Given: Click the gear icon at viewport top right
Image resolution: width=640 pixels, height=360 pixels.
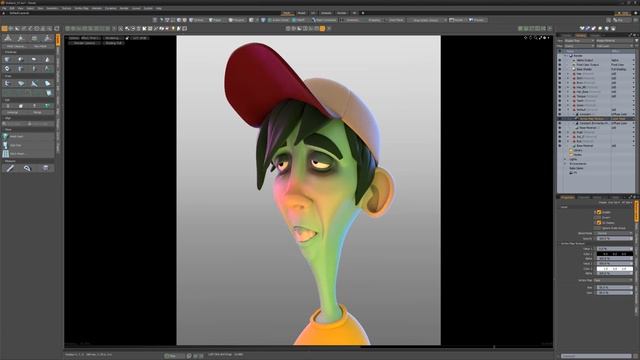Looking at the screenshot, I should (544, 38).
